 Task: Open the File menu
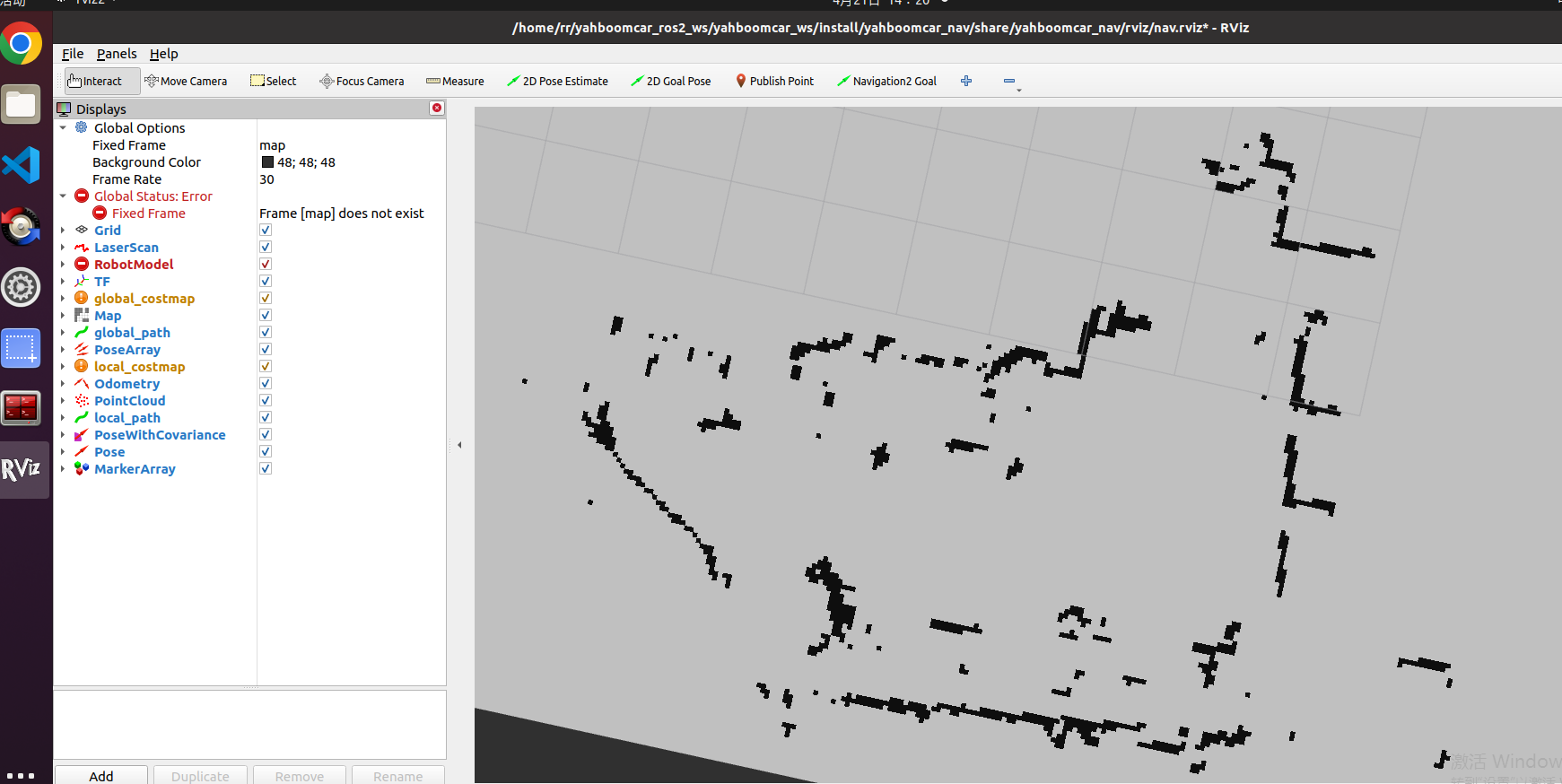(x=73, y=54)
